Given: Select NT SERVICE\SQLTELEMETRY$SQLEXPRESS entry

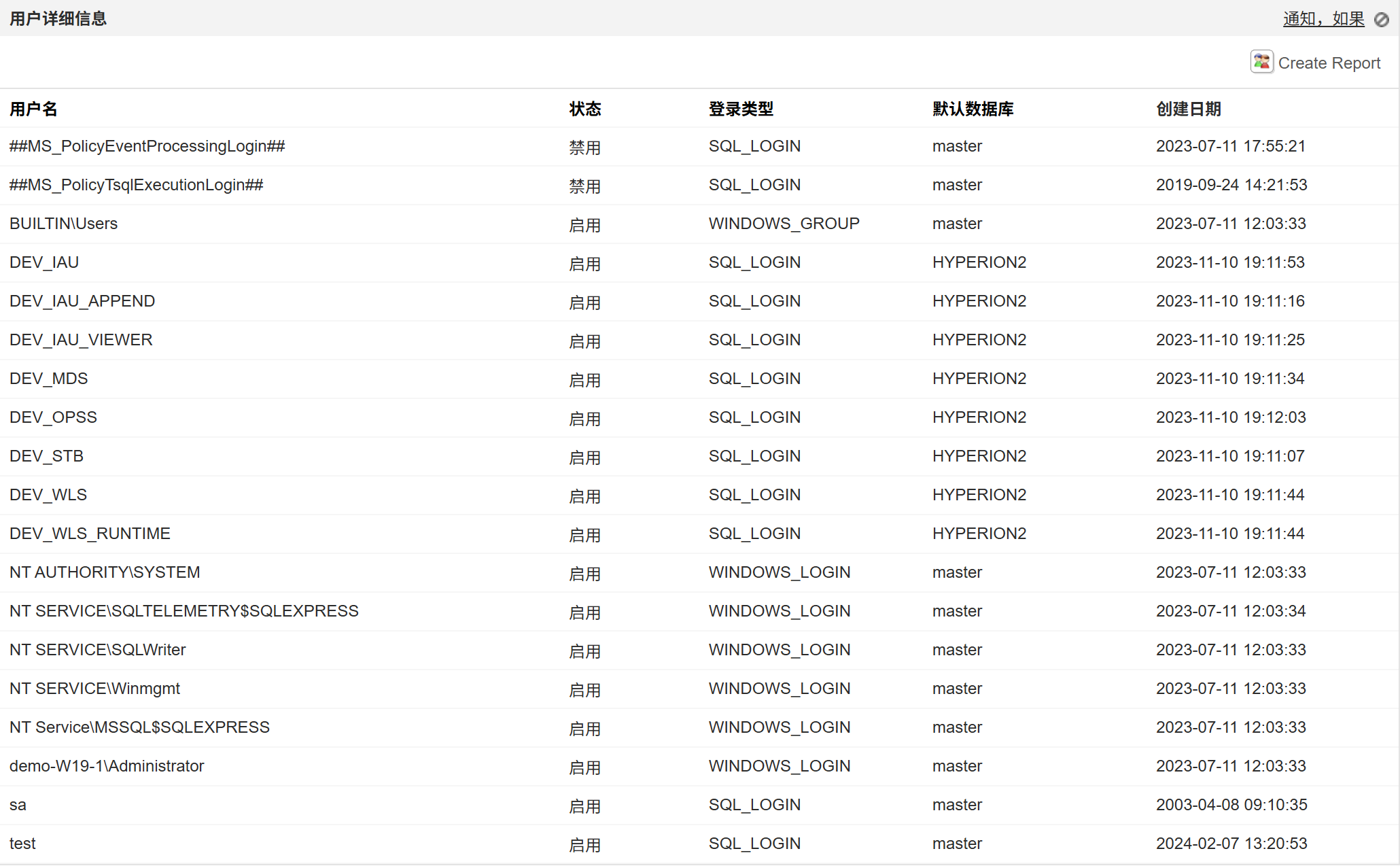Looking at the screenshot, I should 183,611.
